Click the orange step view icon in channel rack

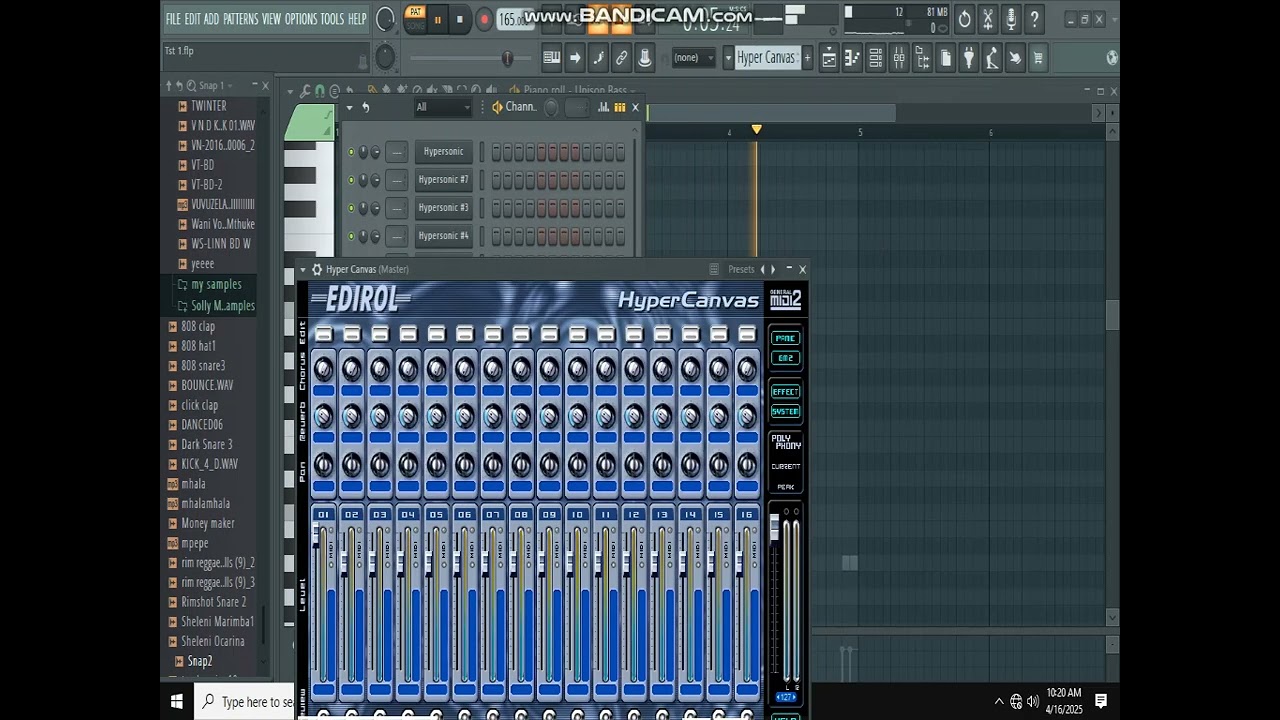620,107
